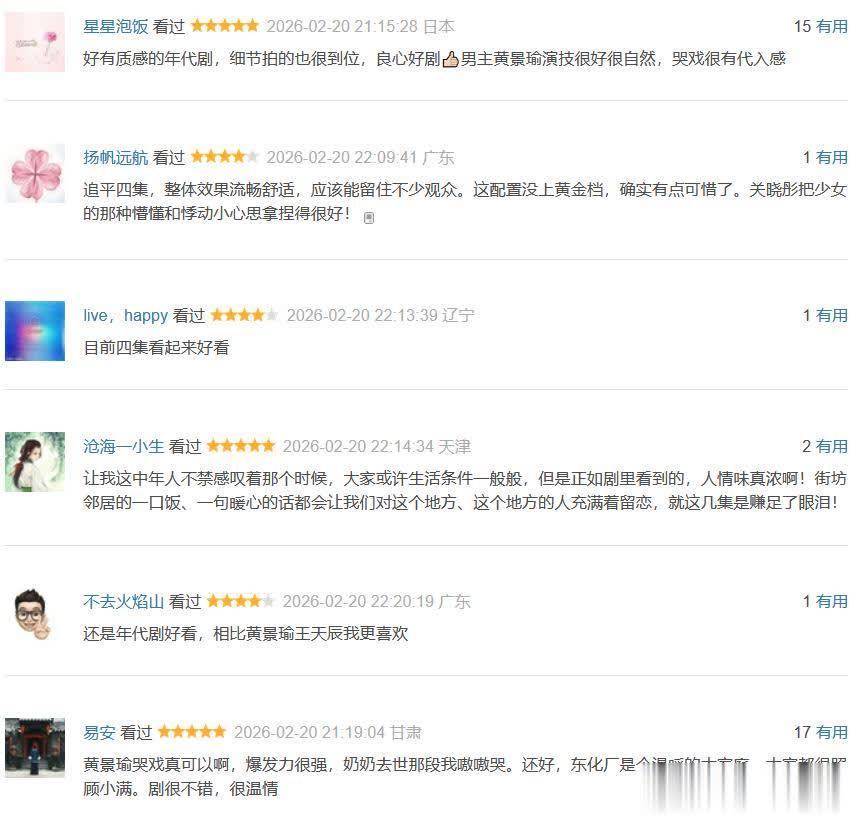Click the five-star rating by 星星泡饭
Screen dimensions: 867x817
(224, 26)
